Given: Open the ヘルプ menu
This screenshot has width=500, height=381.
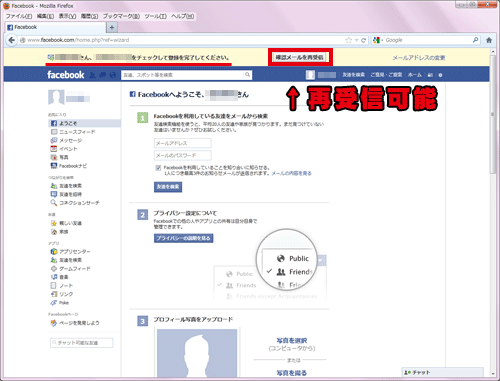Looking at the screenshot, I should click(x=182, y=16).
